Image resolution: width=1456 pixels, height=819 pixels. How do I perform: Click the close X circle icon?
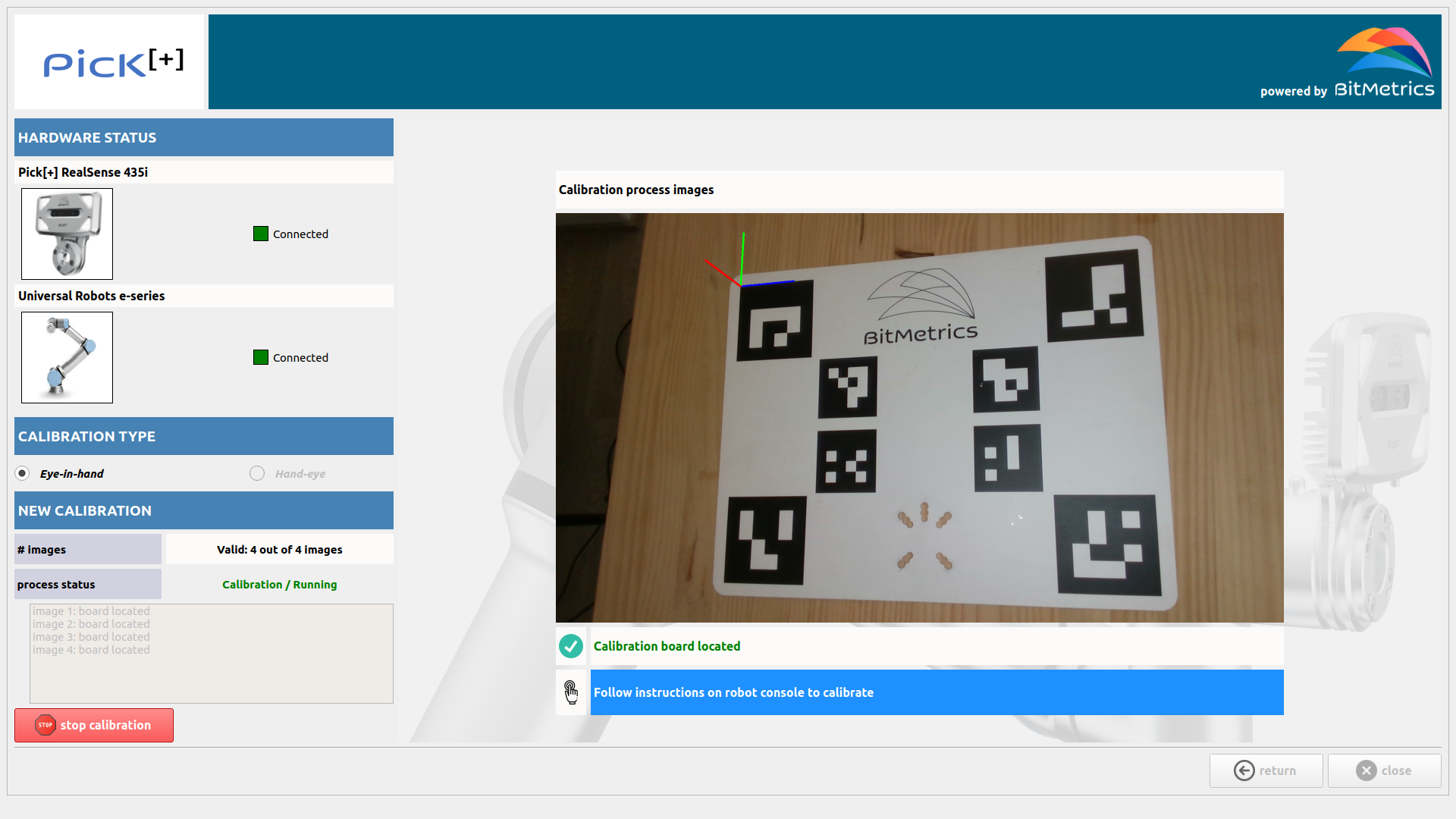(x=1367, y=770)
